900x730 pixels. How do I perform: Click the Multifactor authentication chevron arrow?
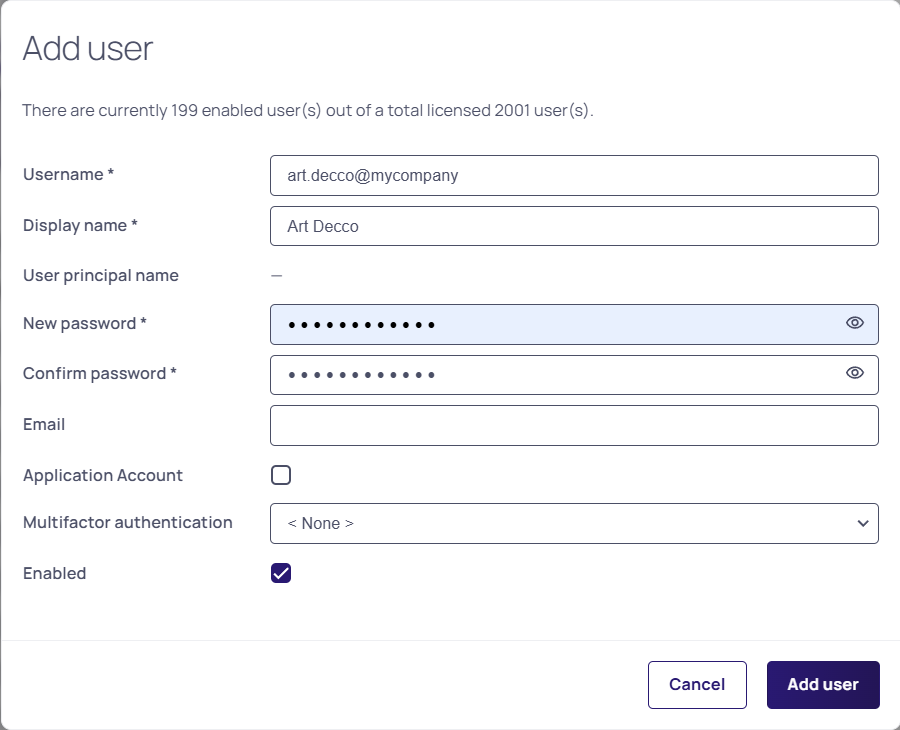pyautogui.click(x=862, y=523)
